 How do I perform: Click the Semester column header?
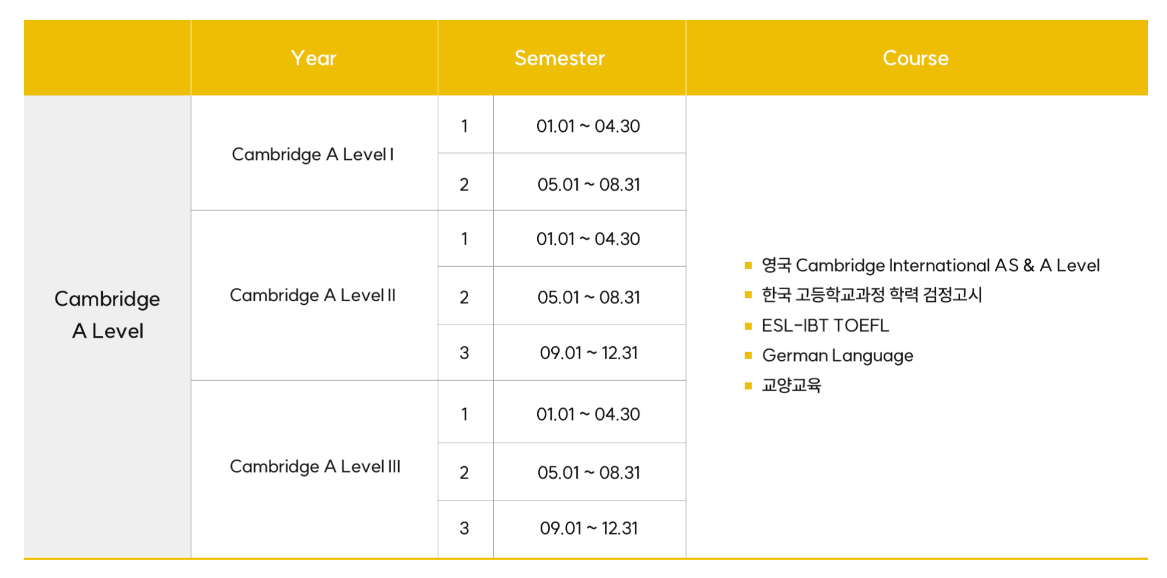click(560, 58)
